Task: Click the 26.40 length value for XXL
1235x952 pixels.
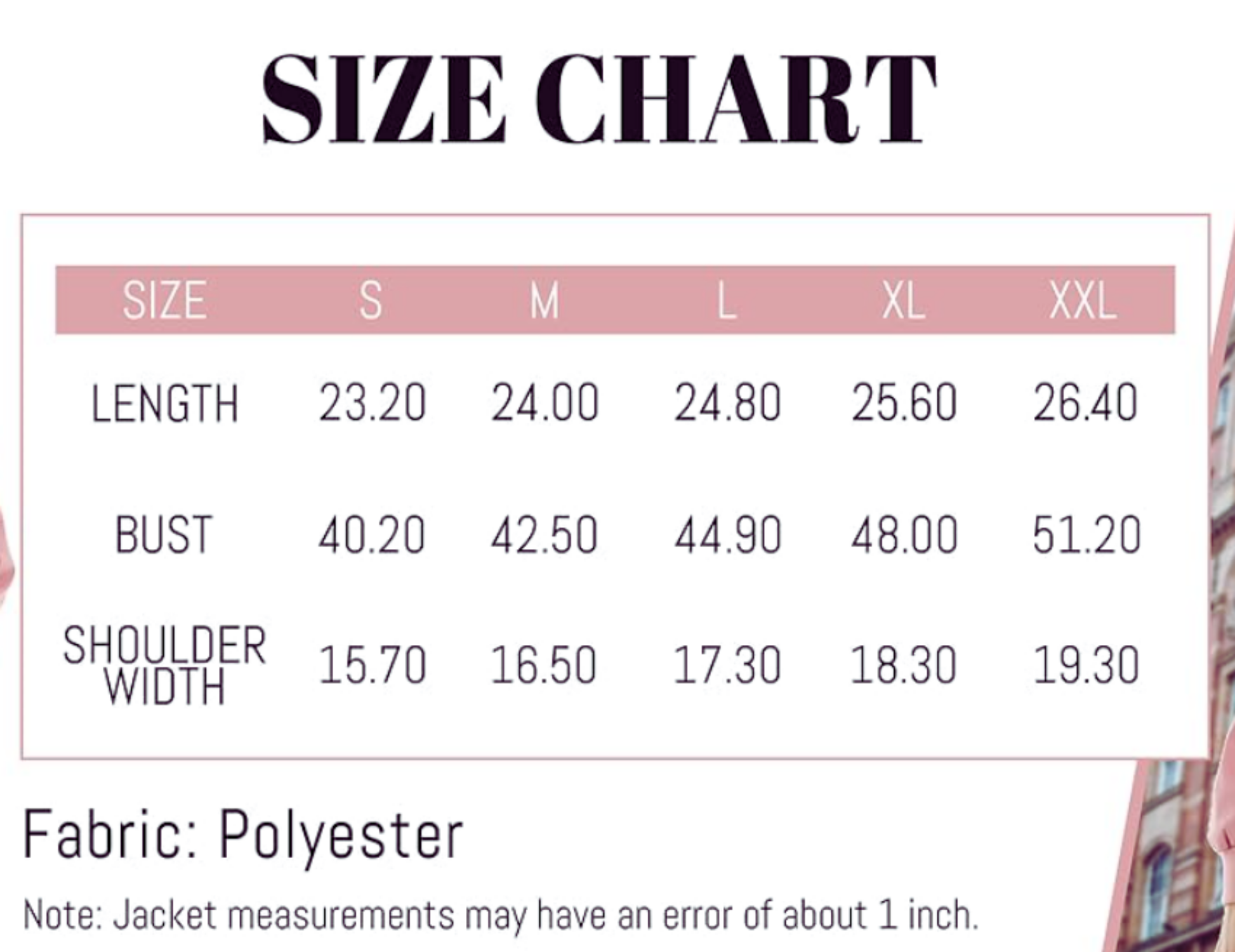Action: (x=1085, y=403)
